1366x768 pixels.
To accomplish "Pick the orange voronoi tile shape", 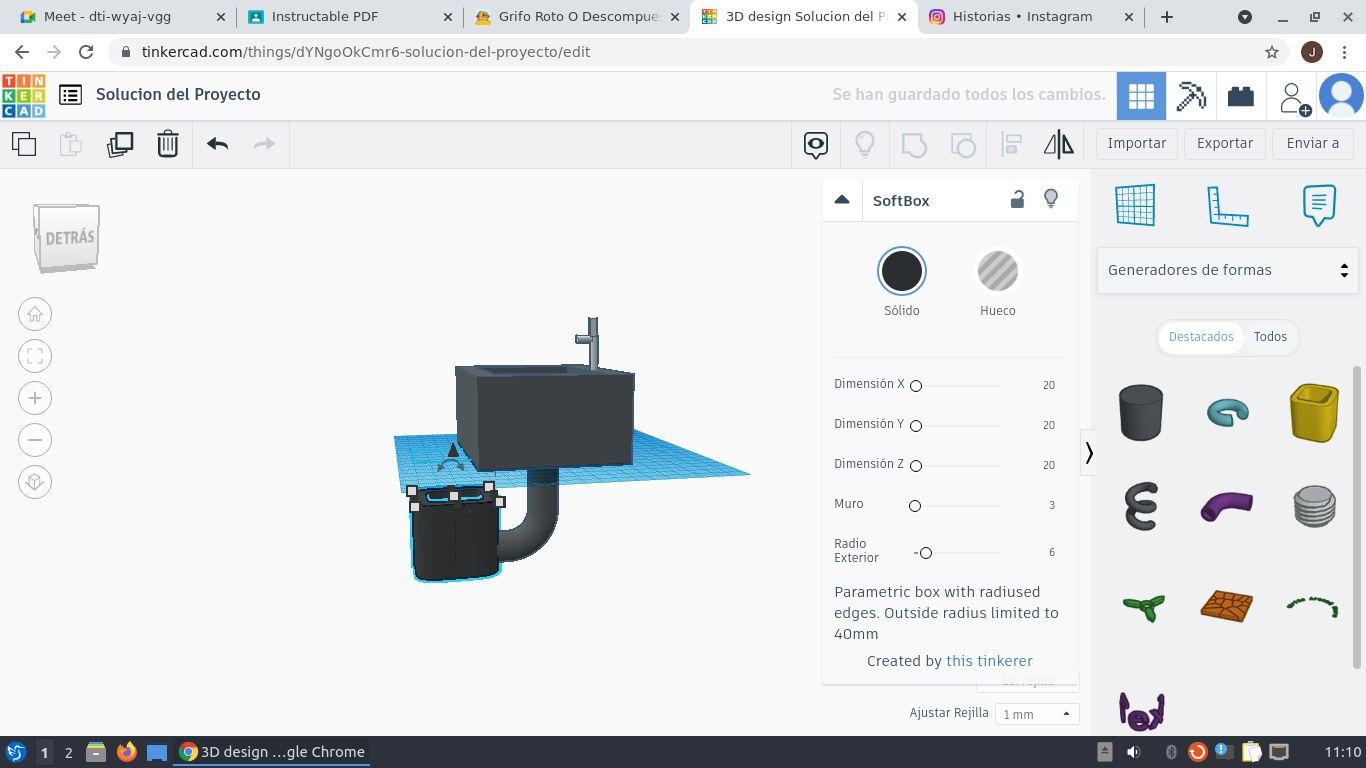I will tap(1227, 606).
